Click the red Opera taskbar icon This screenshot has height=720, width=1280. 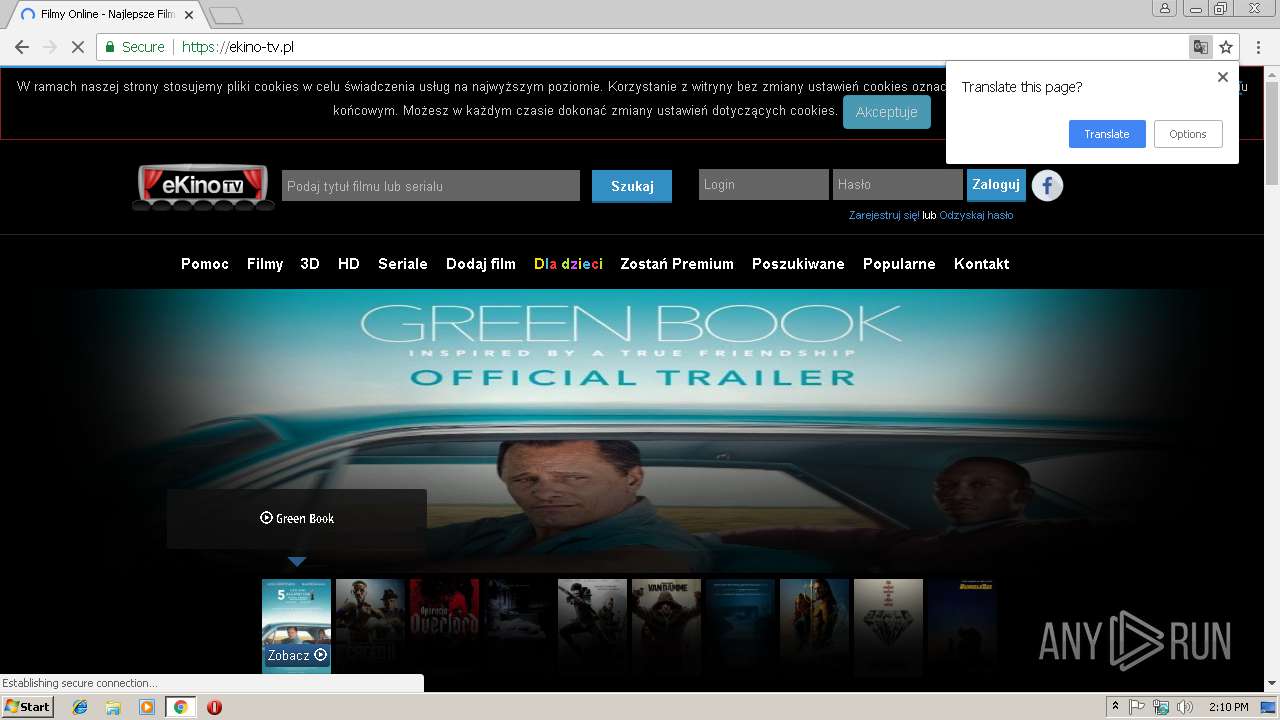[x=214, y=707]
